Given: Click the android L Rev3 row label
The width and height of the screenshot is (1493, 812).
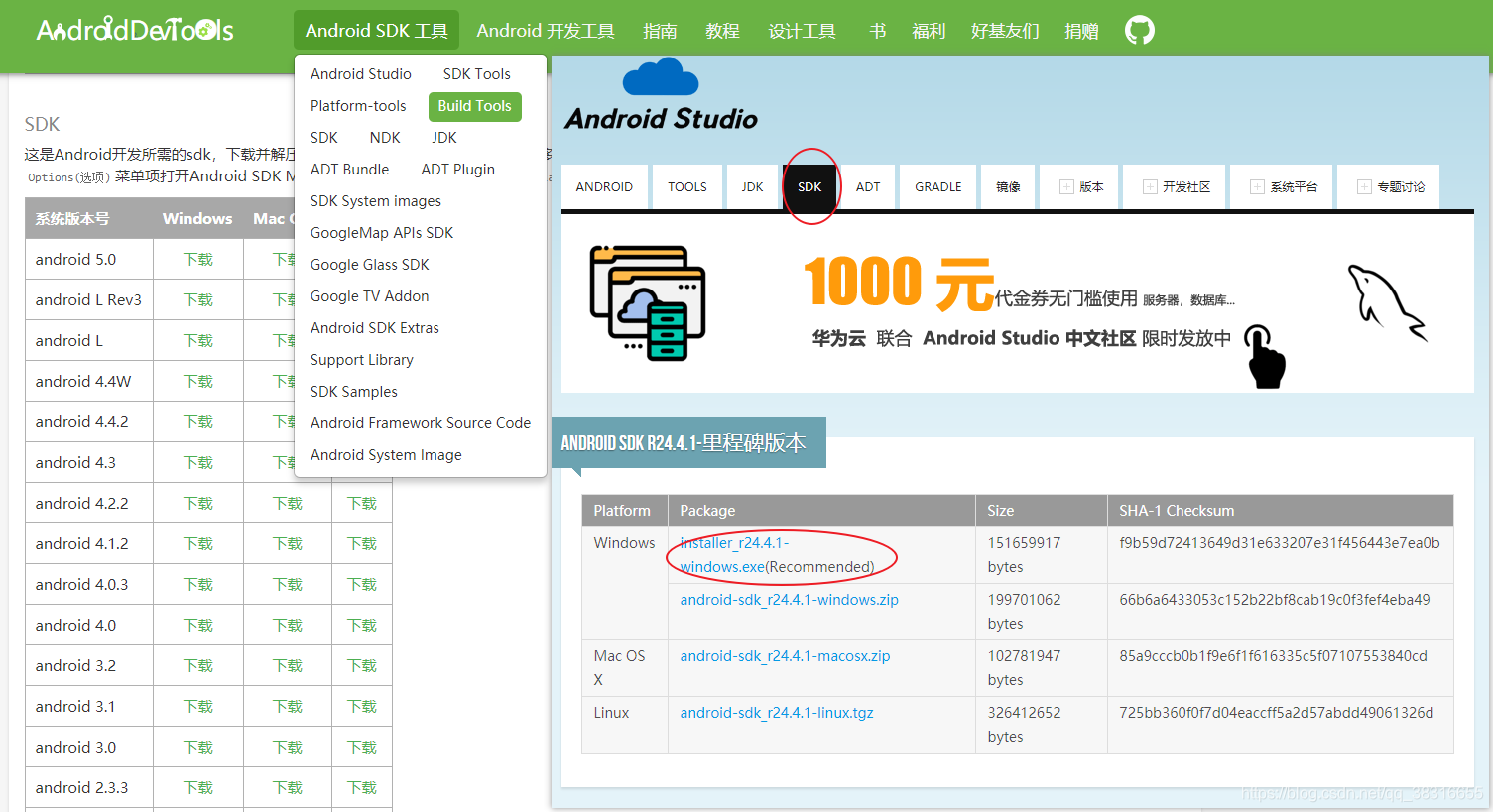Looking at the screenshot, I should tap(88, 300).
